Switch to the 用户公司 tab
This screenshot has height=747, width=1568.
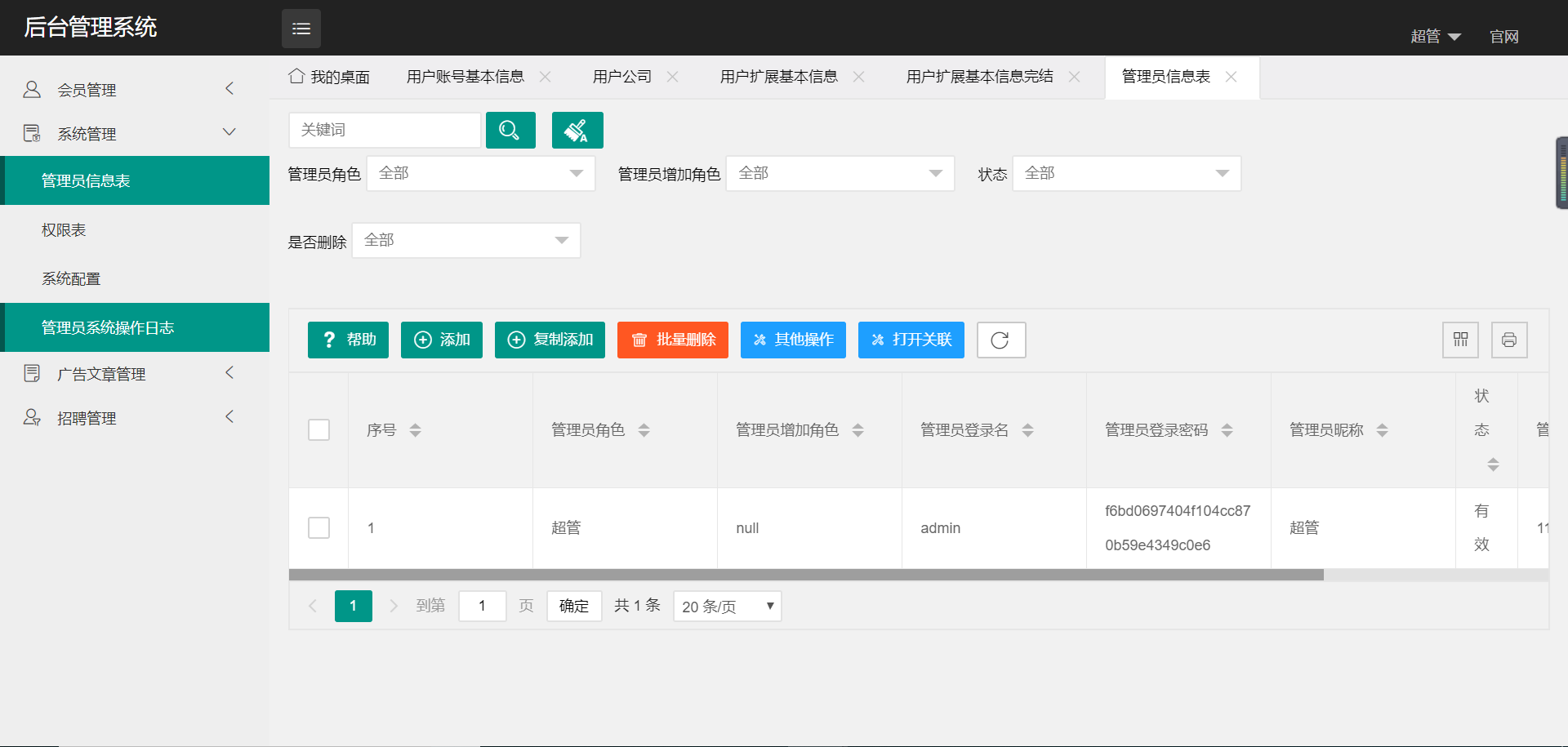click(622, 75)
